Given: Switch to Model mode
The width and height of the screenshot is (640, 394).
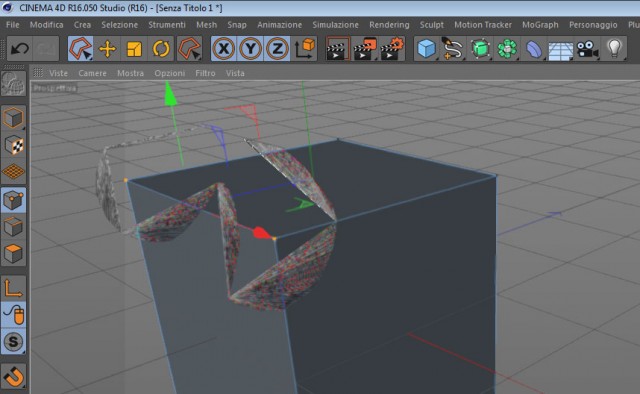Looking at the screenshot, I should coord(13,118).
